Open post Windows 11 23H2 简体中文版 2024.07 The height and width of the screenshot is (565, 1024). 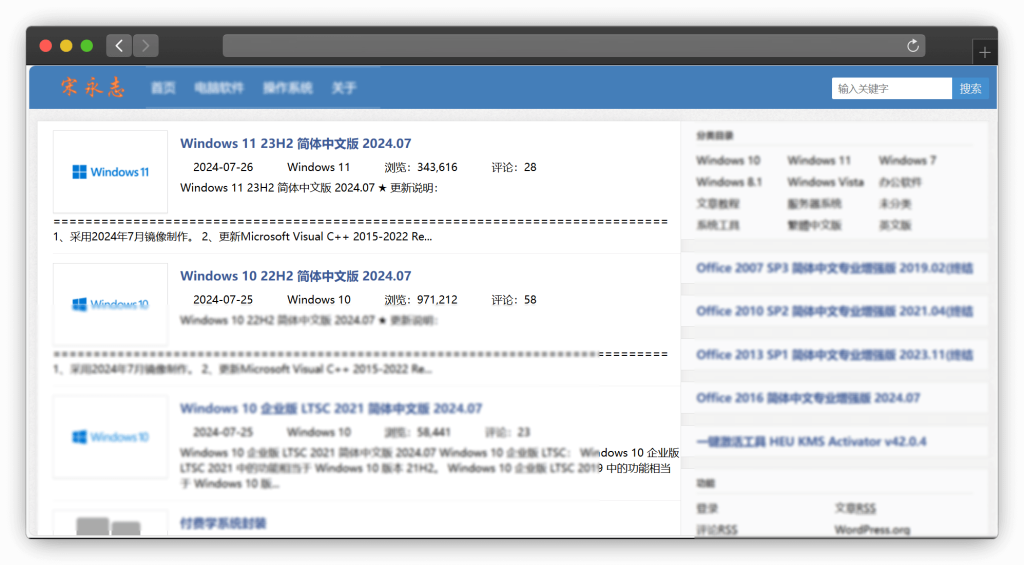(x=296, y=143)
